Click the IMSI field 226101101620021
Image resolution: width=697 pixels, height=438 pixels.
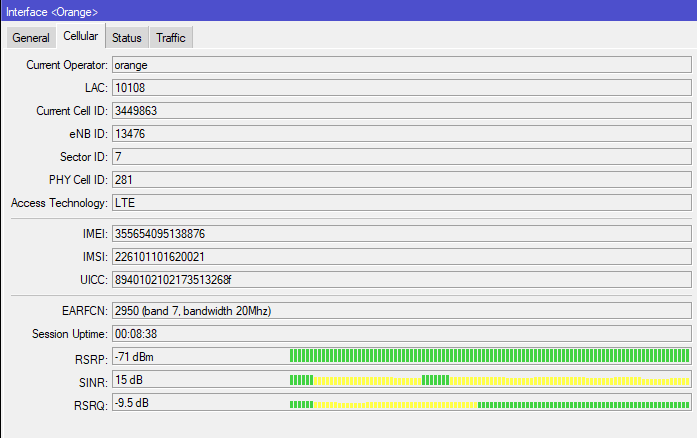point(402,257)
